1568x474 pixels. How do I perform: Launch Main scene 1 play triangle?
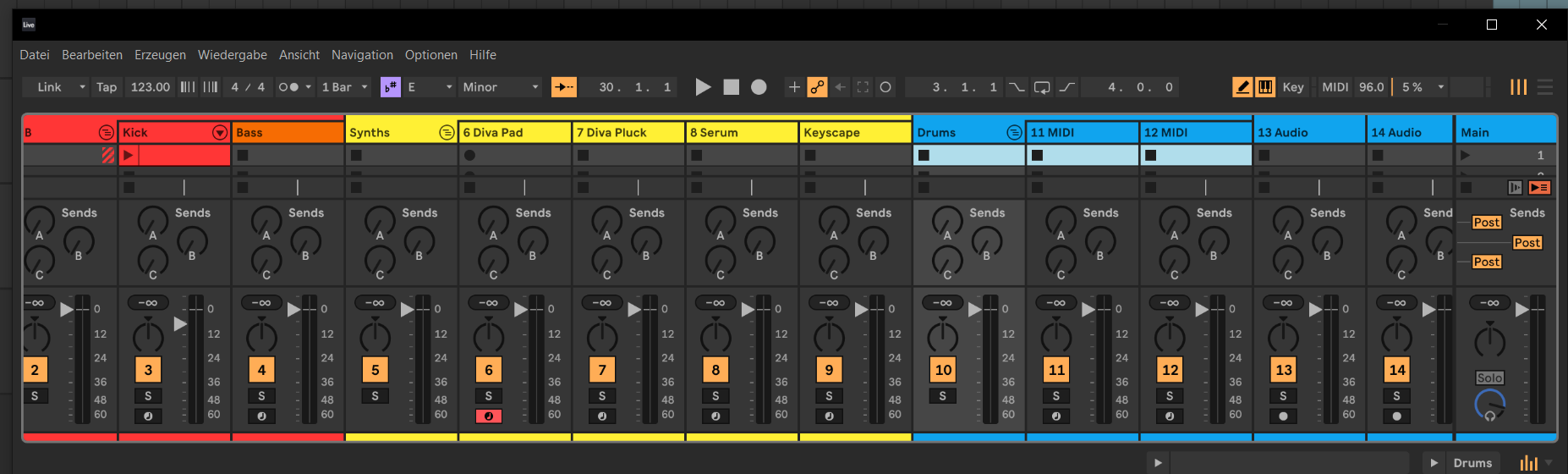click(x=1465, y=155)
